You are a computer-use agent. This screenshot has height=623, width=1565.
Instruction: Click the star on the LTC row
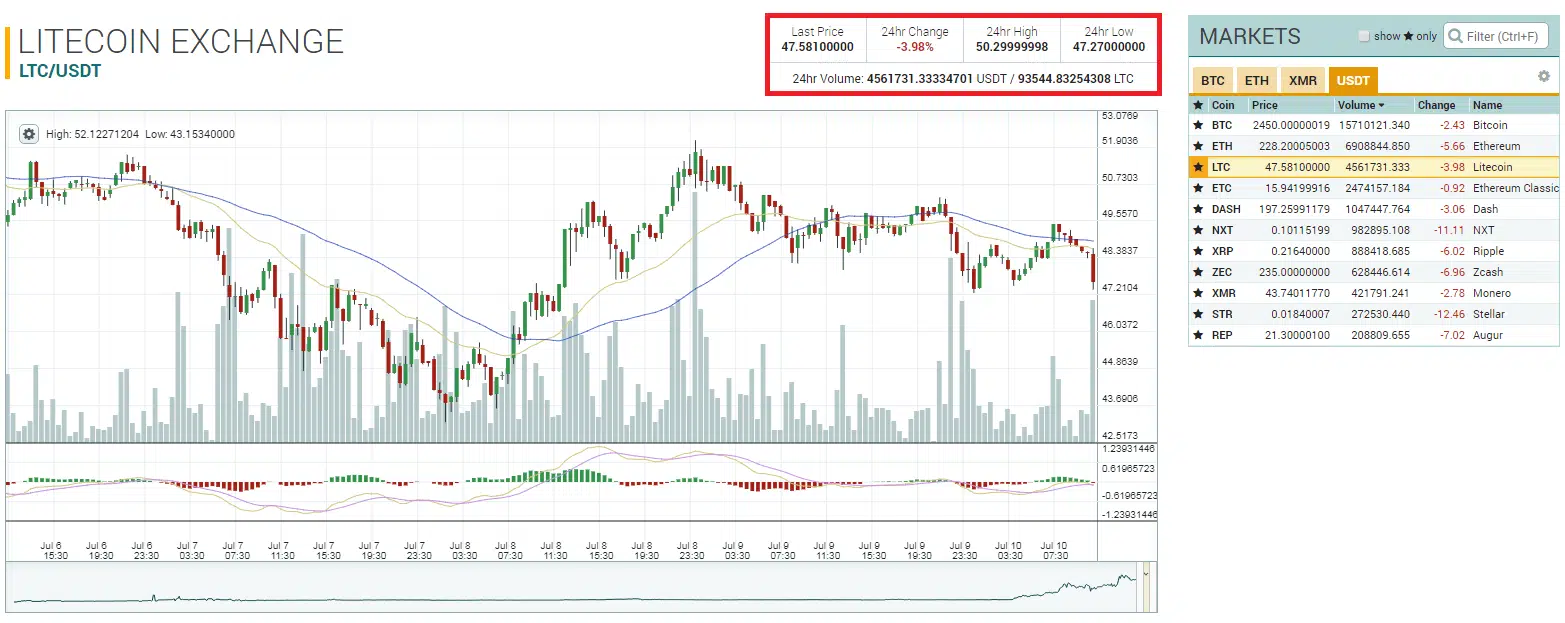click(x=1198, y=167)
